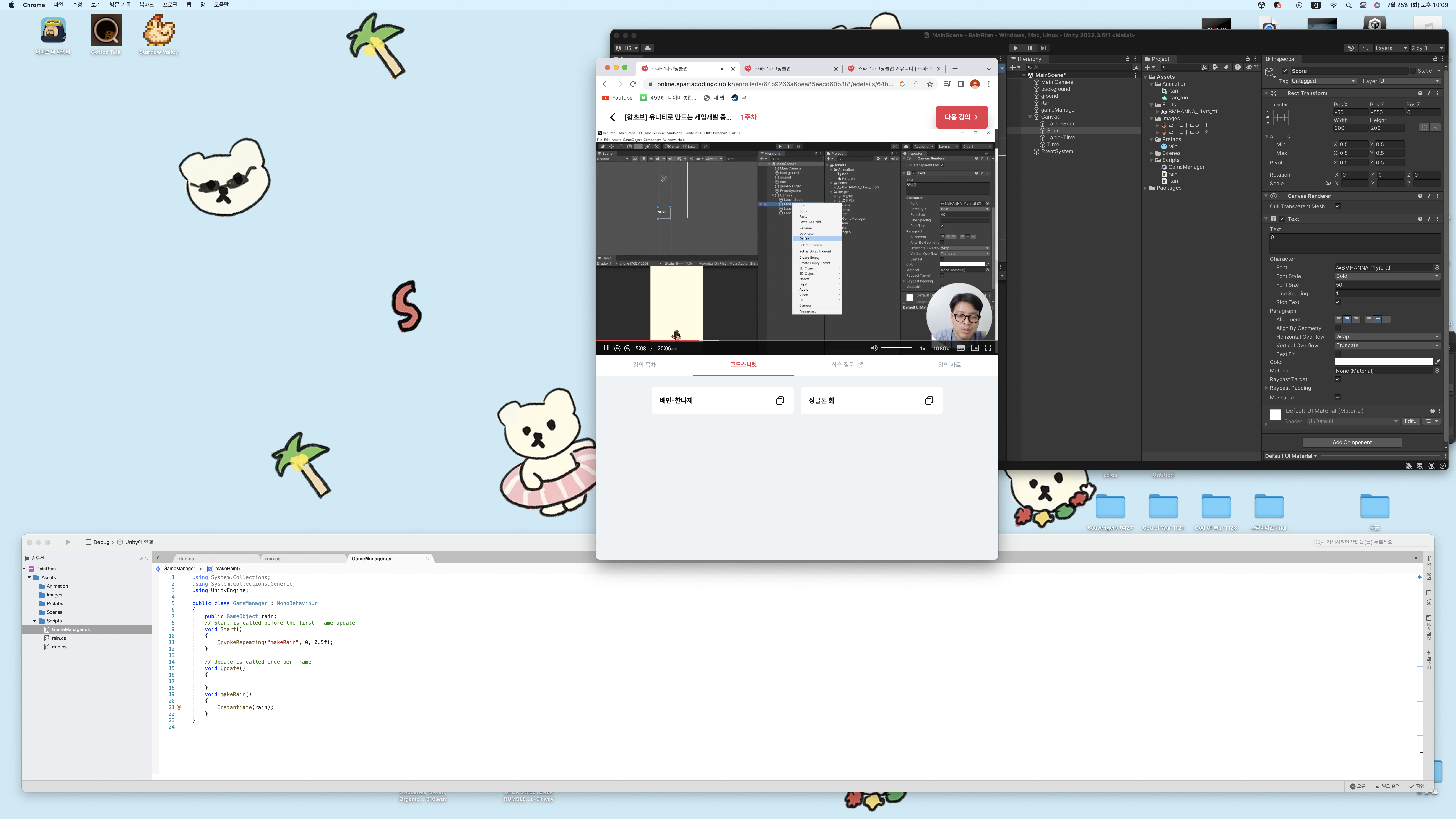Copy the 배민-한나체 code snippet
1456x819 pixels.
coord(780,401)
